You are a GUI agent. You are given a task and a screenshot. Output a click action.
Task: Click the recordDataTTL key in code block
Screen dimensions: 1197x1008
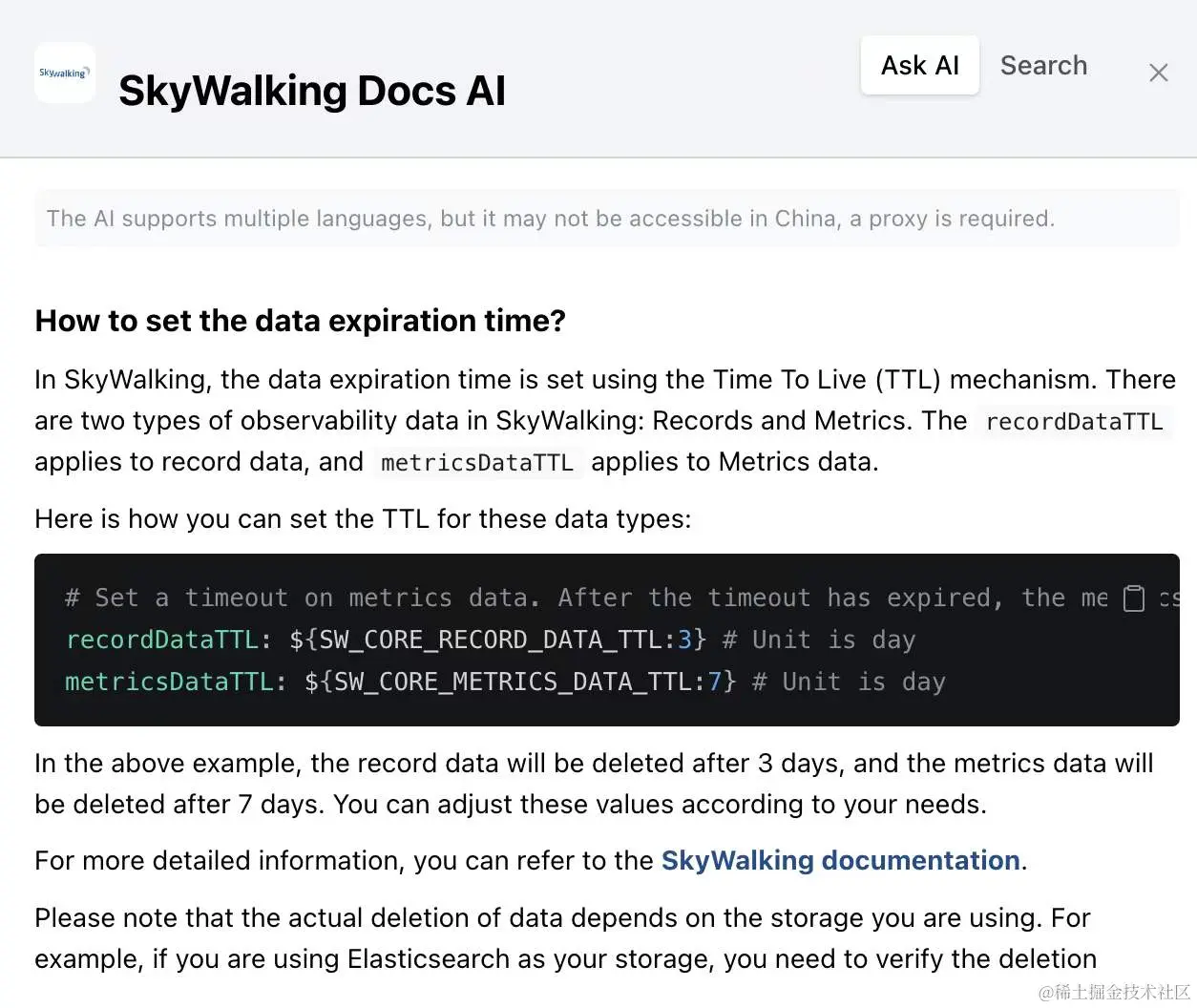161,640
